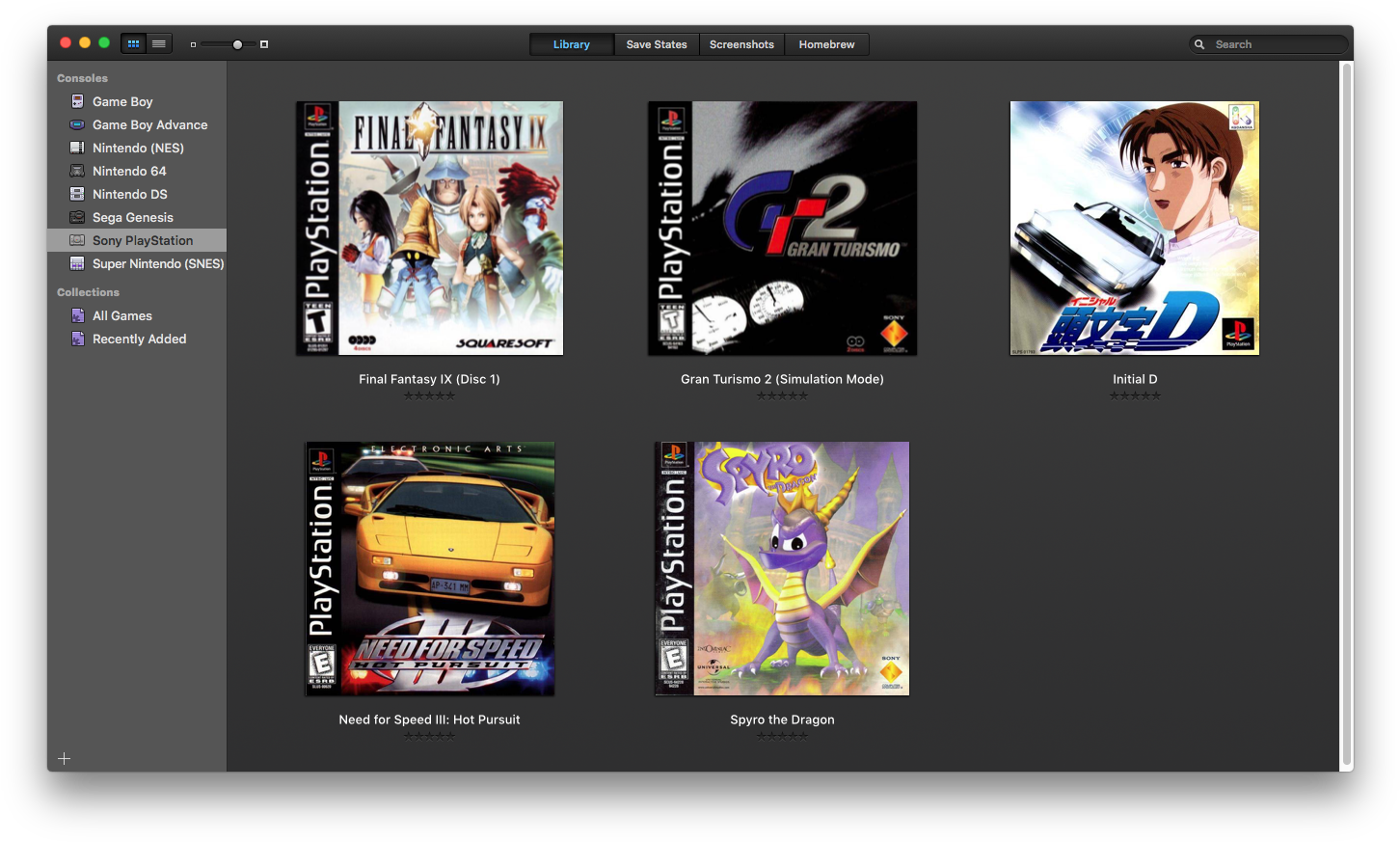
Task: Switch to the Screenshots tab
Action: tap(741, 44)
